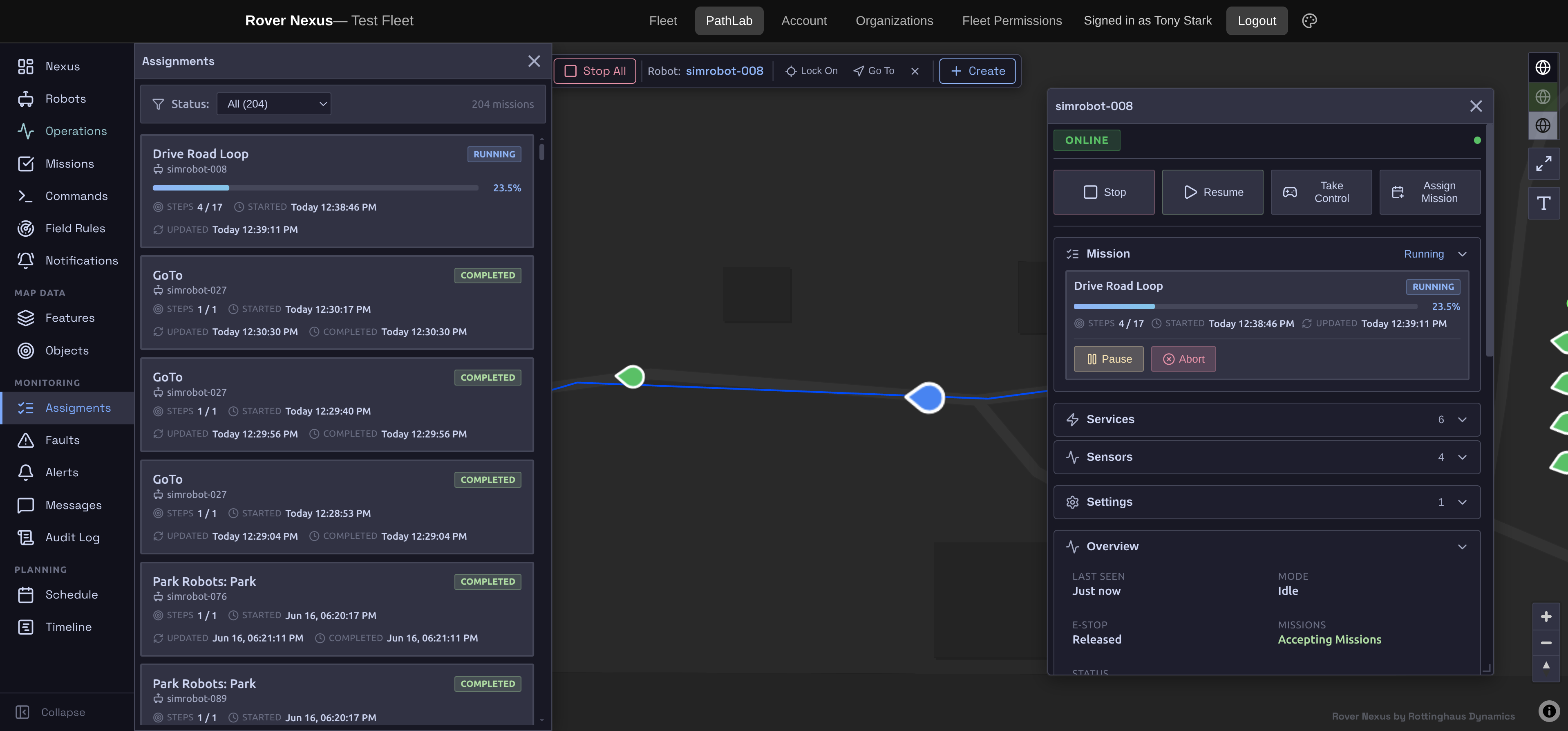Clear robot selection in toolbar
Viewport: 1568px width, 731px height.
pos(915,71)
